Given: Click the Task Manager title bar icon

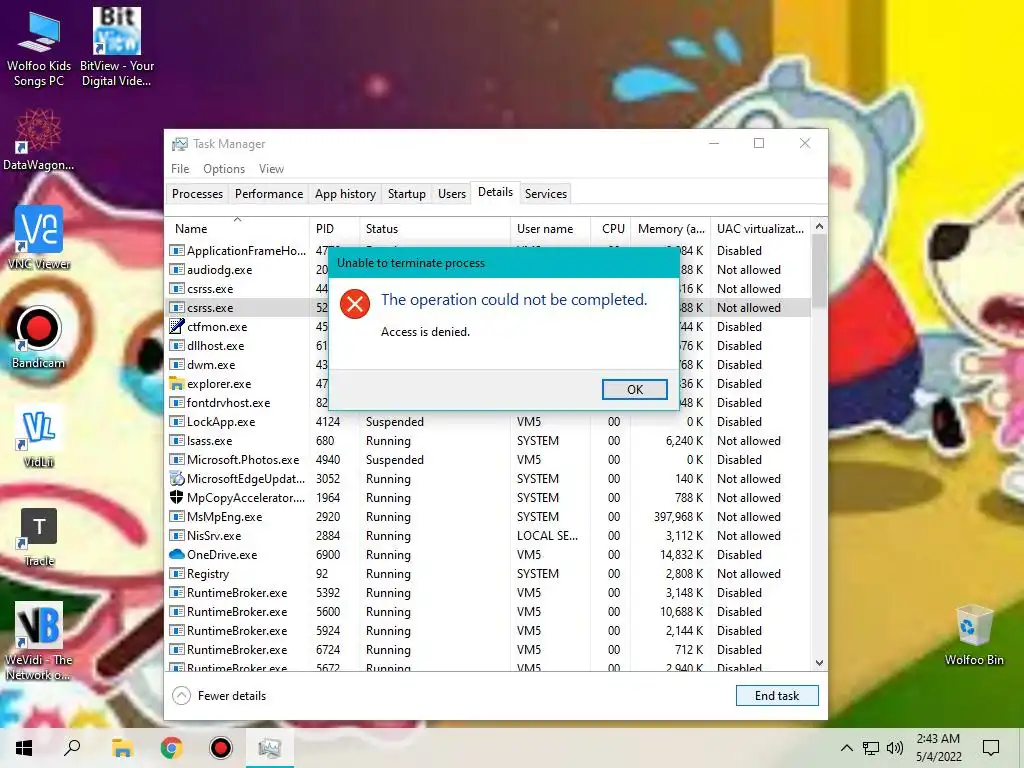Looking at the screenshot, I should pos(180,144).
